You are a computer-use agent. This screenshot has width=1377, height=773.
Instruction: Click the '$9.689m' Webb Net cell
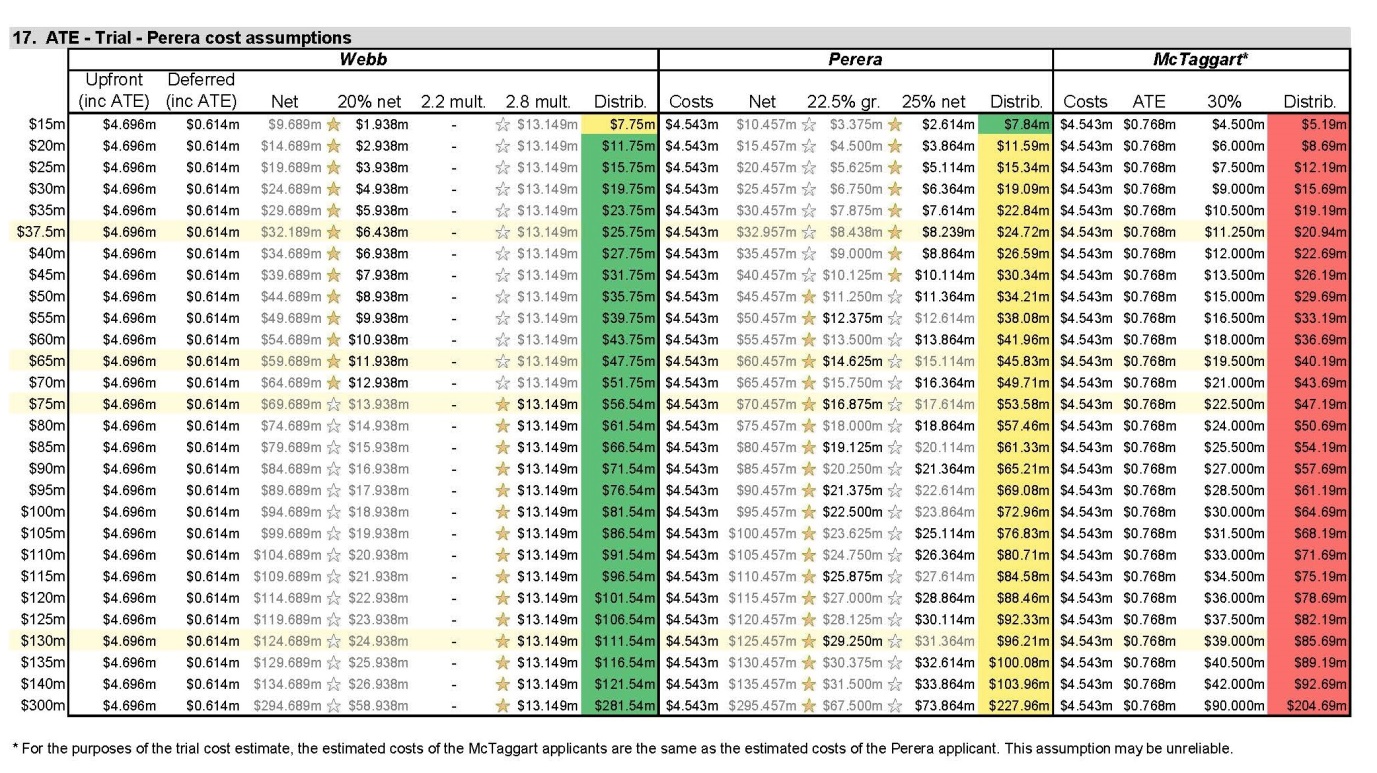click(x=296, y=125)
